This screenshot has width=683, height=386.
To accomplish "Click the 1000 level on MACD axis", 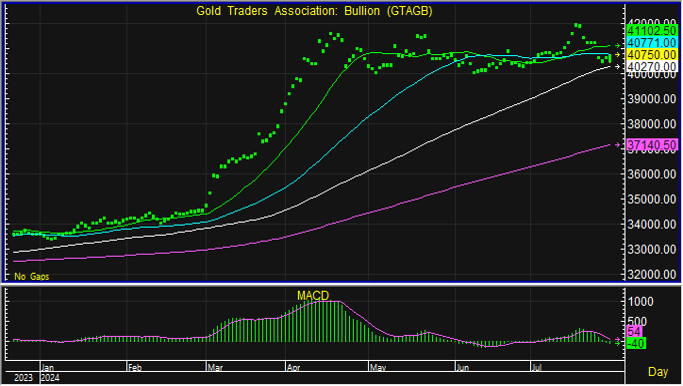I will pos(640,301).
